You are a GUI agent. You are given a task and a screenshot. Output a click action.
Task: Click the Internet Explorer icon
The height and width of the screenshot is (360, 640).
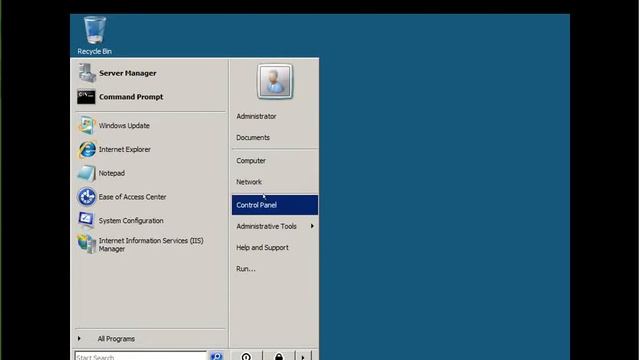(87, 149)
